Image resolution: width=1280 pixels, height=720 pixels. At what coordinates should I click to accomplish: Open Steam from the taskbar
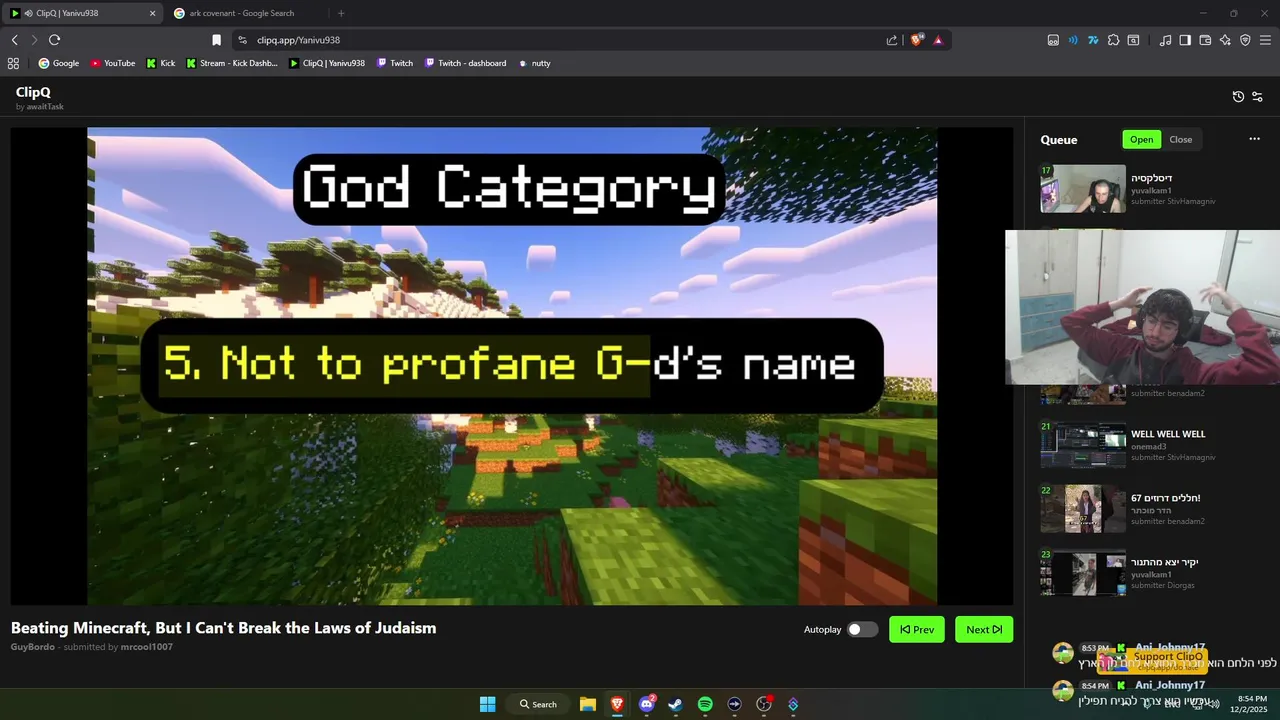pyautogui.click(x=676, y=704)
